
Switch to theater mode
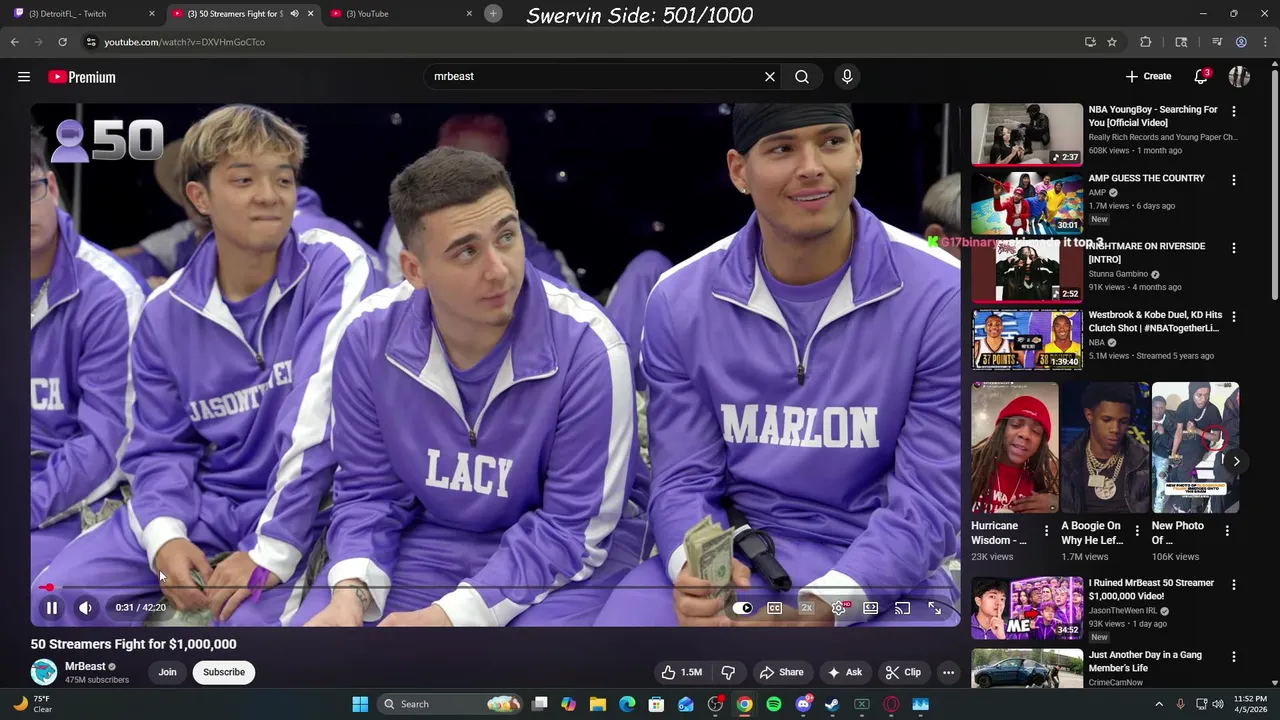pos(871,608)
